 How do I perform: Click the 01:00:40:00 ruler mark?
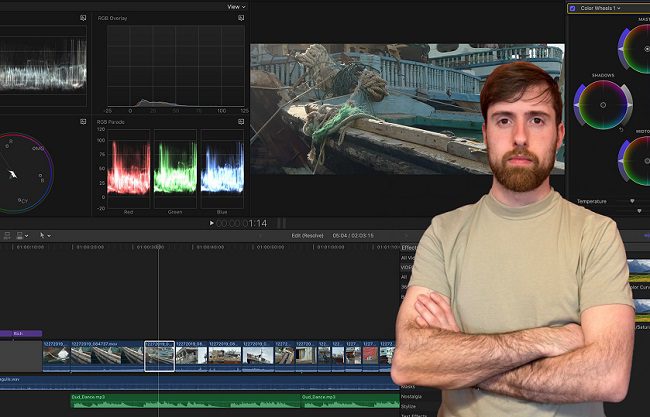[210, 247]
